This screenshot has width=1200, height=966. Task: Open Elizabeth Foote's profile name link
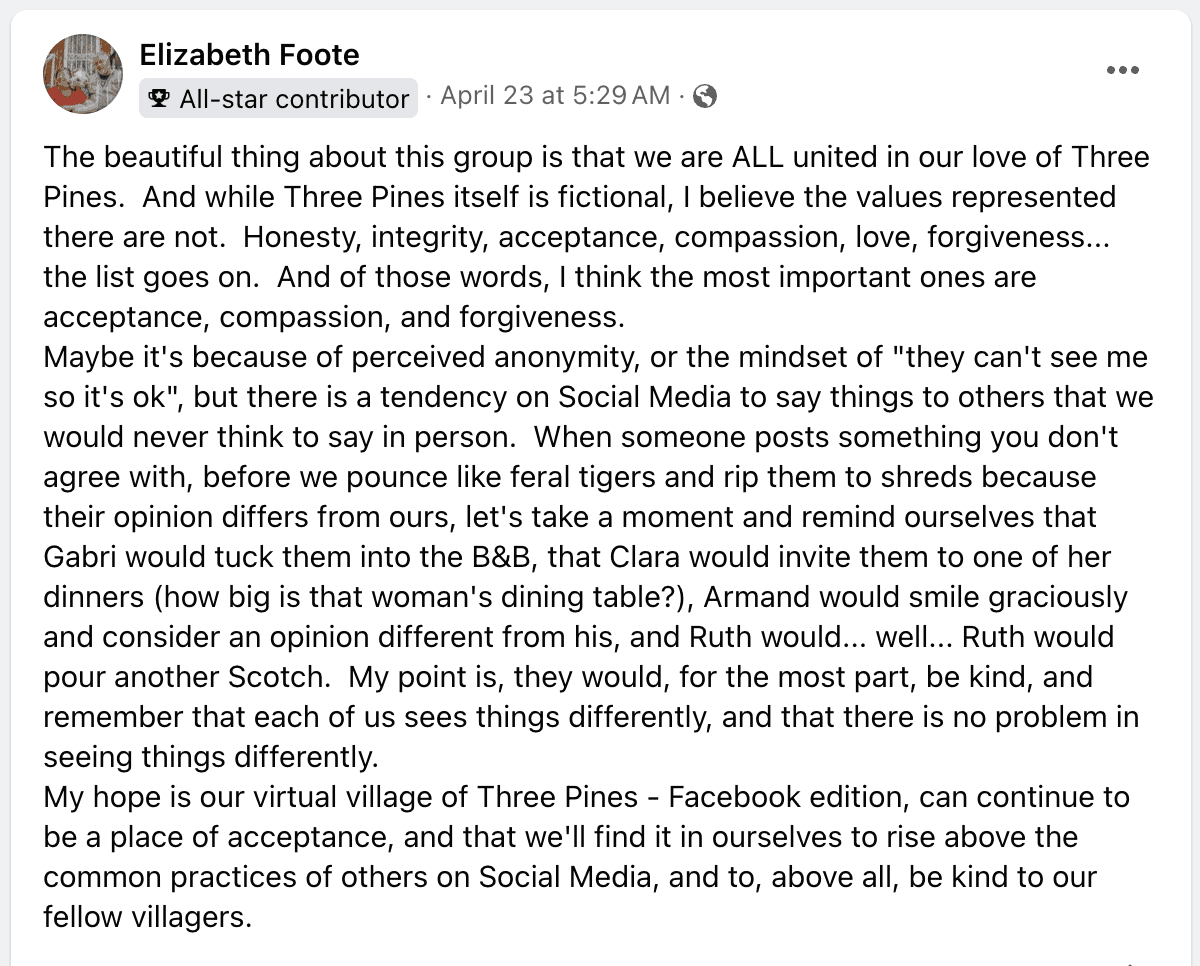(x=249, y=55)
